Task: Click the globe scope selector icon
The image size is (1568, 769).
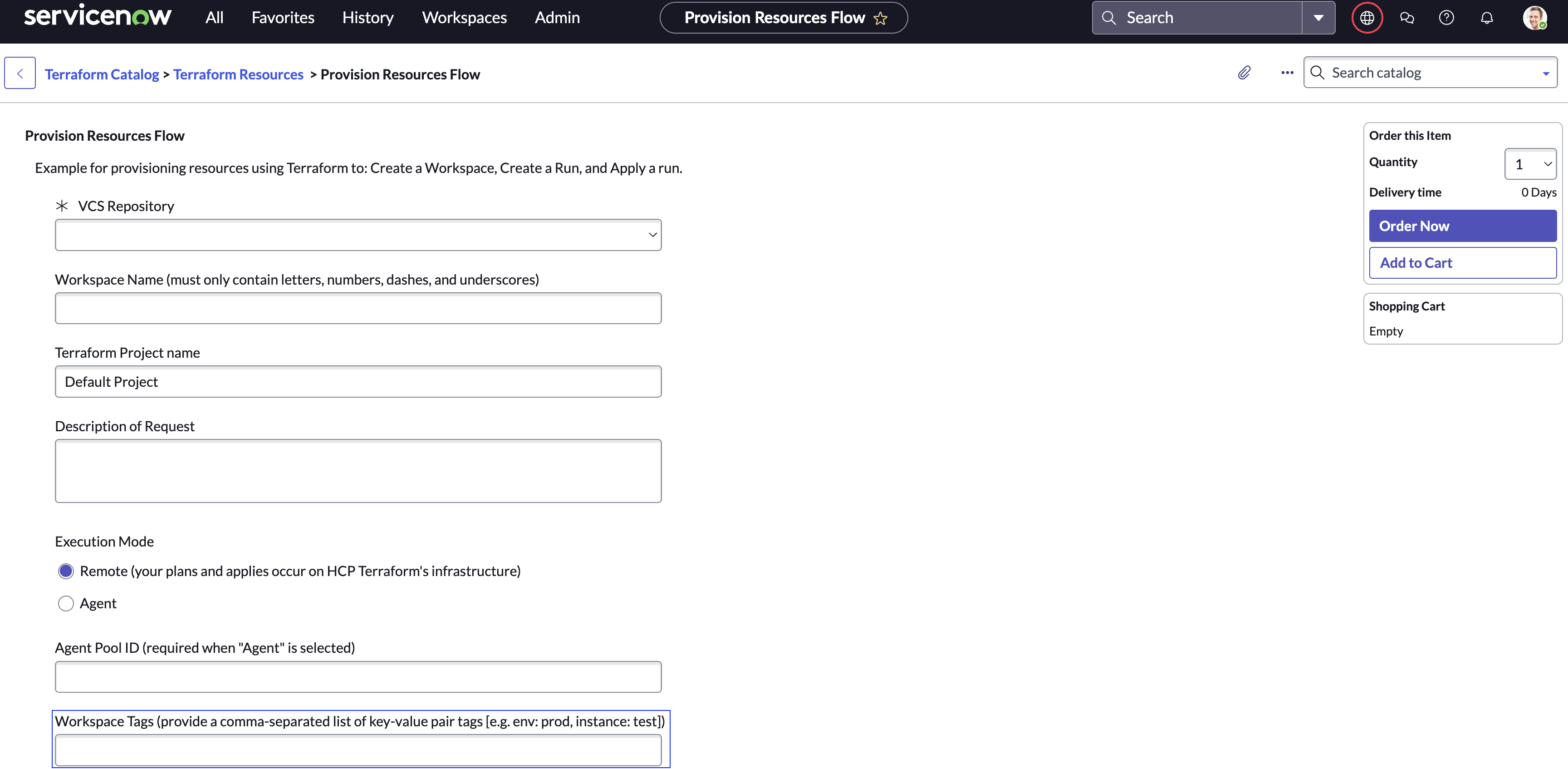Action: [x=1367, y=18]
